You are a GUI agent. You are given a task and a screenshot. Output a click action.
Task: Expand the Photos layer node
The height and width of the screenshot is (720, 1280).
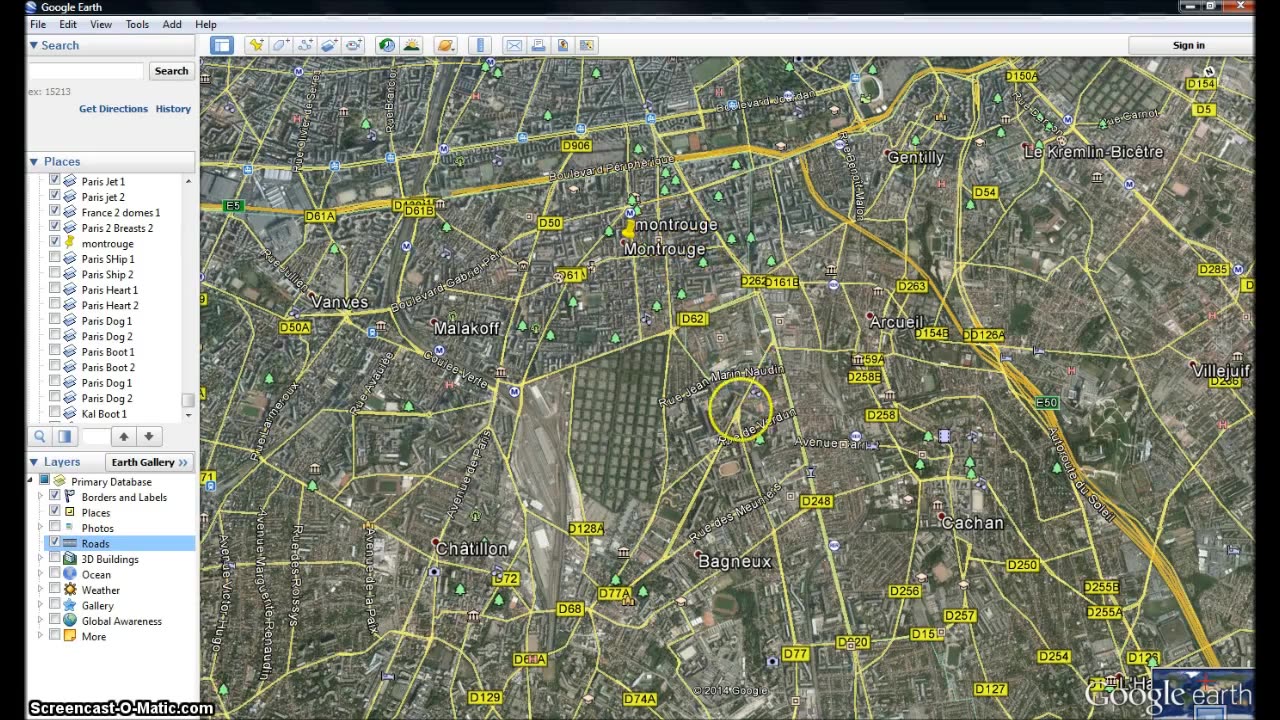click(41, 528)
